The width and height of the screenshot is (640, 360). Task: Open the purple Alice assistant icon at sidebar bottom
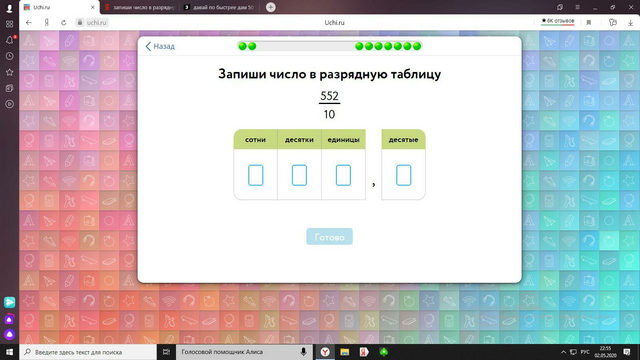9,335
